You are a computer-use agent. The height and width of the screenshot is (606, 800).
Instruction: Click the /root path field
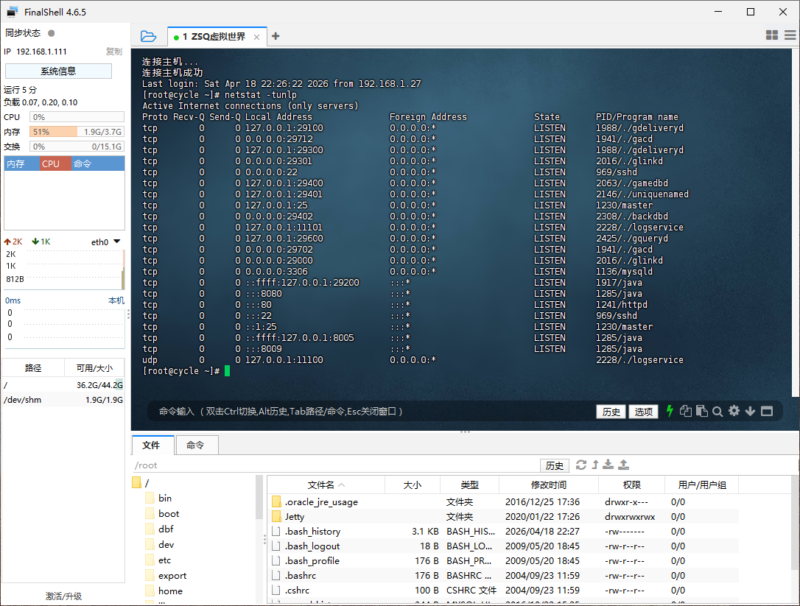tap(336, 465)
